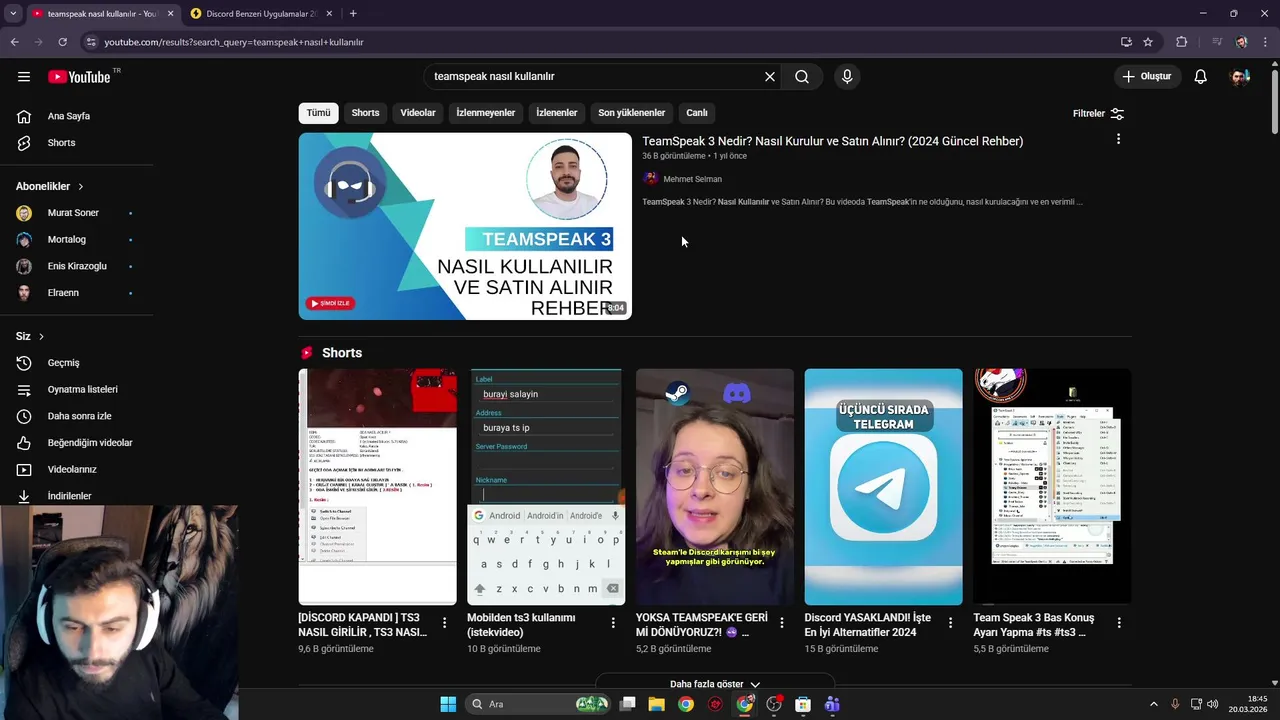
Task: Show hidden system tray icons chevron
Action: coord(1153,704)
